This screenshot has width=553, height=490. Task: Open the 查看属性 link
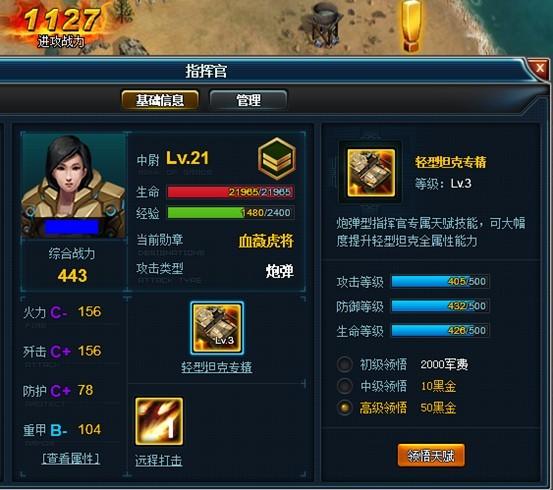[71, 459]
